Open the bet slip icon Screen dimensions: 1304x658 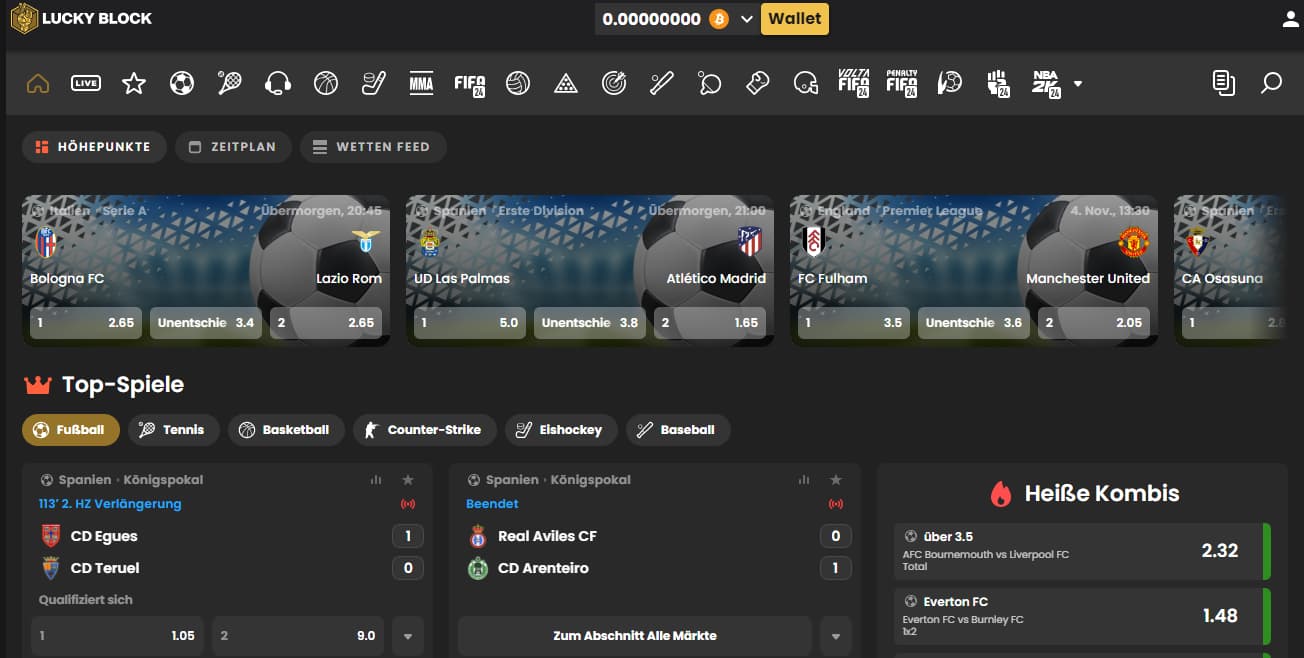1223,84
